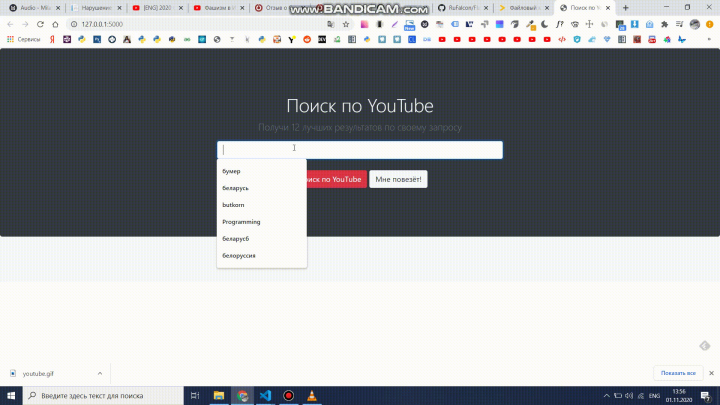Expand hidden bookmarks overflow chevron
The height and width of the screenshot is (405, 720).
tap(709, 39)
